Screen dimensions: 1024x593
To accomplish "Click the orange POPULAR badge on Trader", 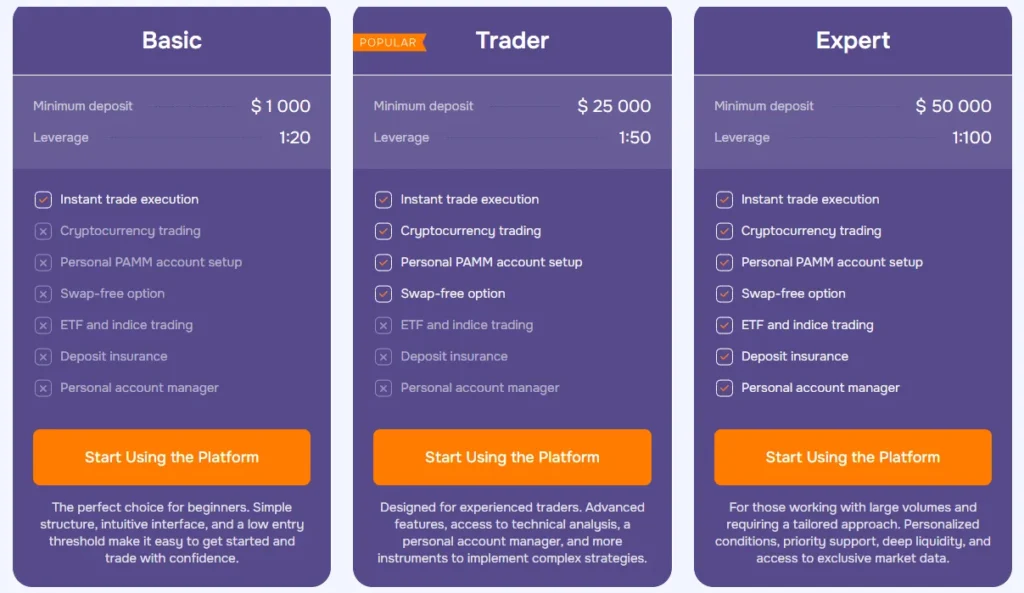I will [389, 42].
